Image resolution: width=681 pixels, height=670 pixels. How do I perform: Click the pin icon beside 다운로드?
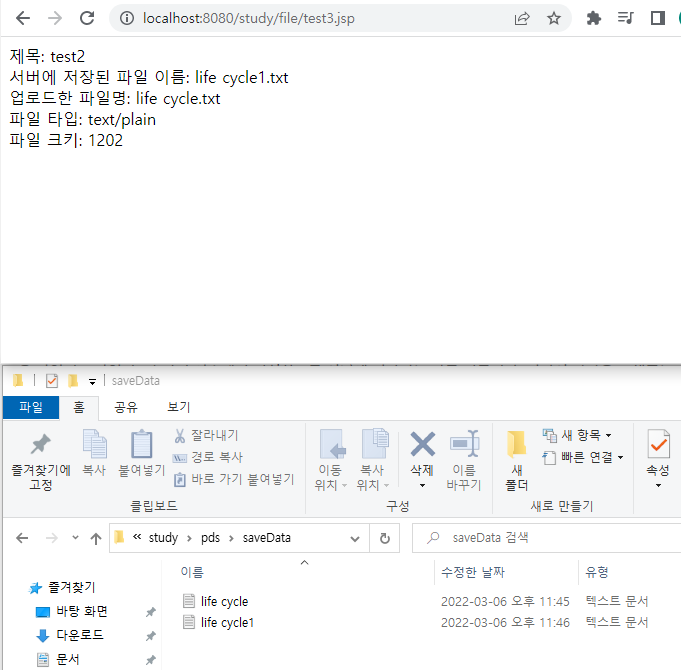(150, 636)
